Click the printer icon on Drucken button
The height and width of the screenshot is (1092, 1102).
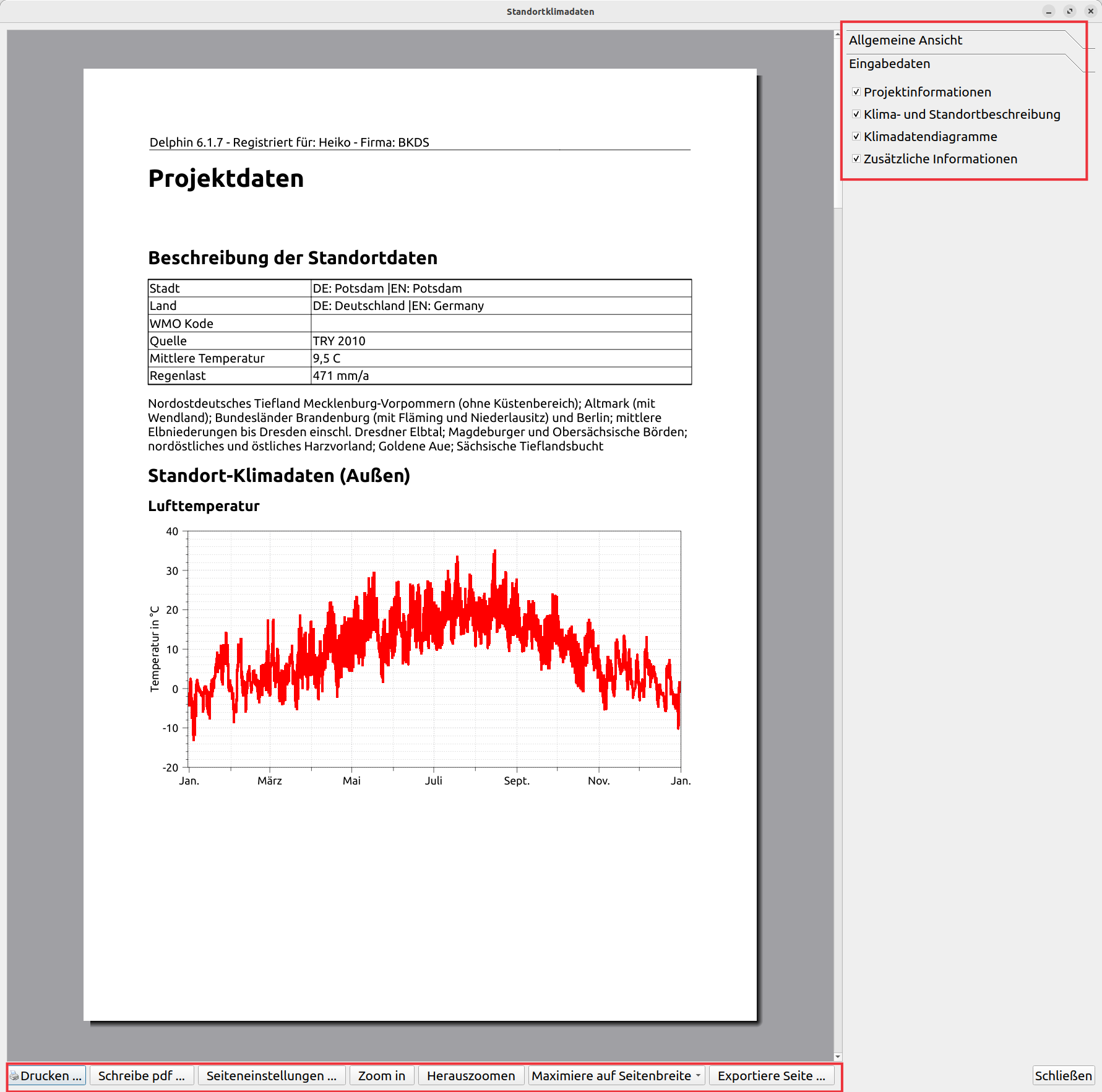point(14,1075)
